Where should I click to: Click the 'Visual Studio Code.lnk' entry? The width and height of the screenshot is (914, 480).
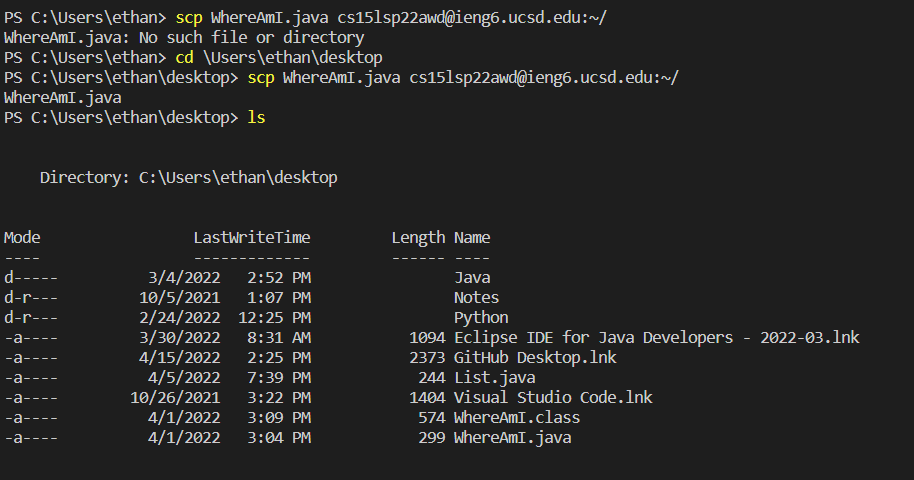(x=553, y=398)
